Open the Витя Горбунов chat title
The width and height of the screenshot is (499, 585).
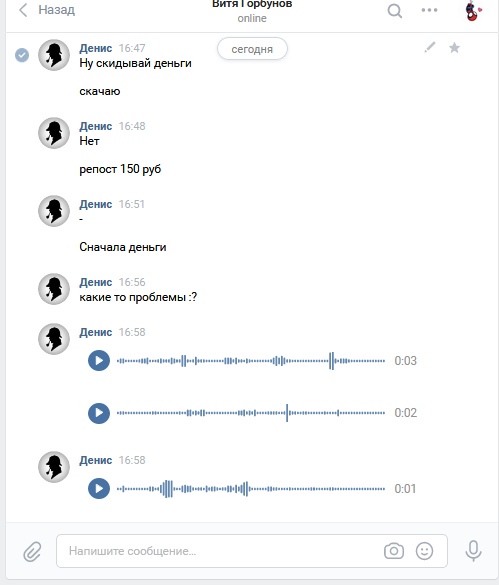pos(252,4)
